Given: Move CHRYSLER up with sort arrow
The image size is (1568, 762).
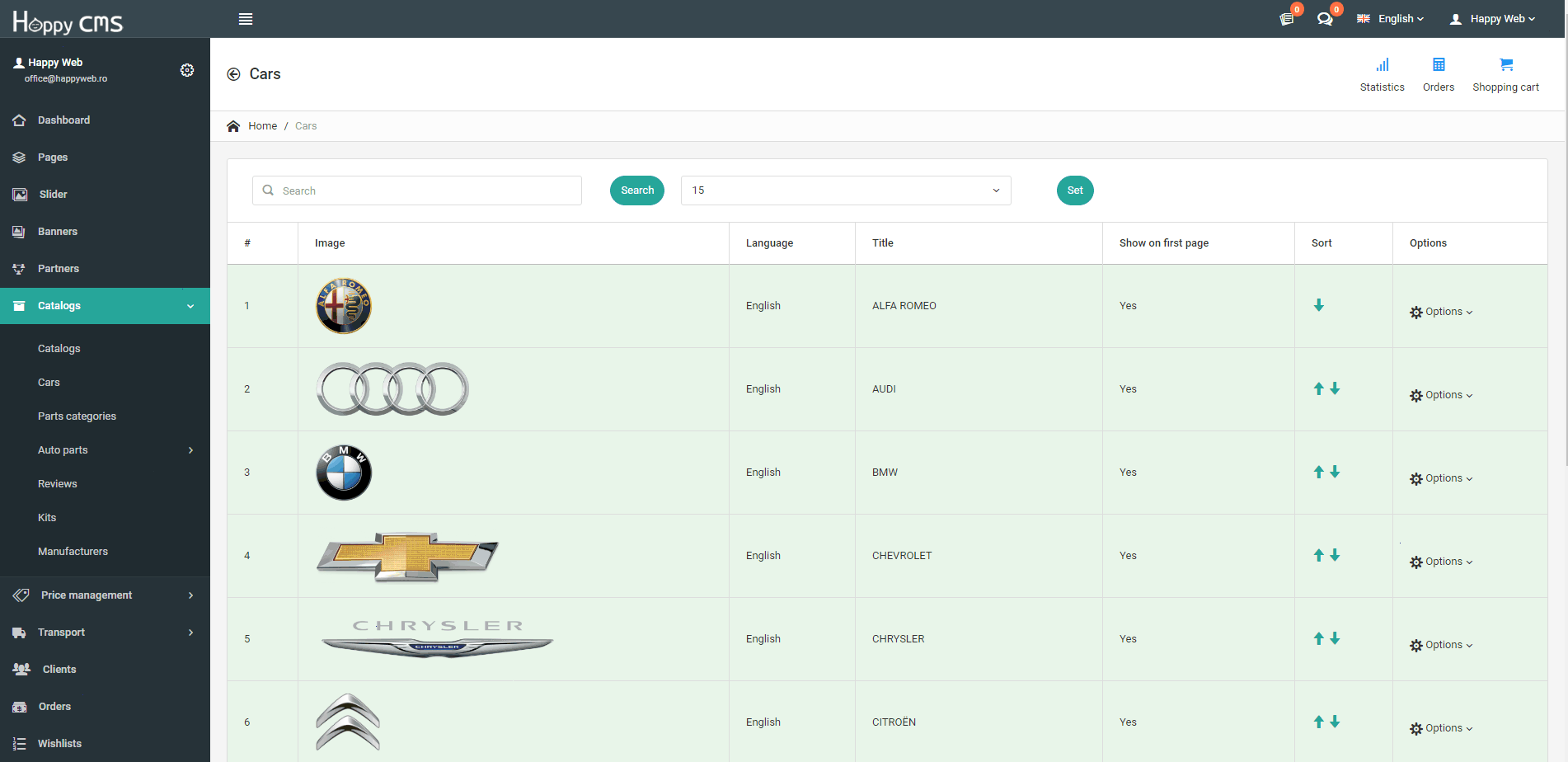Looking at the screenshot, I should click(1319, 638).
